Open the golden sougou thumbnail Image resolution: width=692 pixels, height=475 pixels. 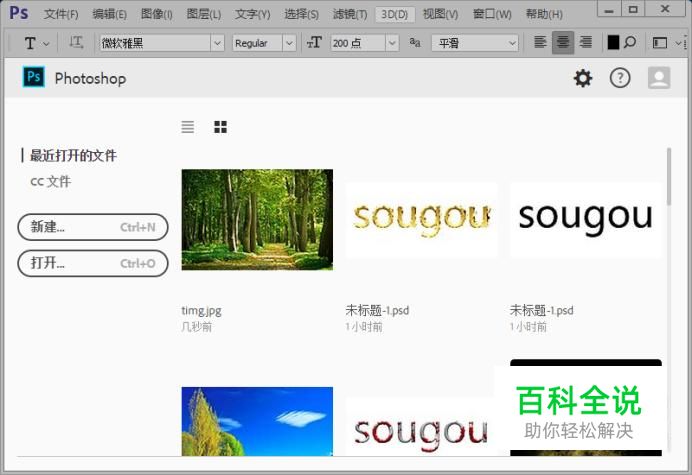(x=421, y=219)
